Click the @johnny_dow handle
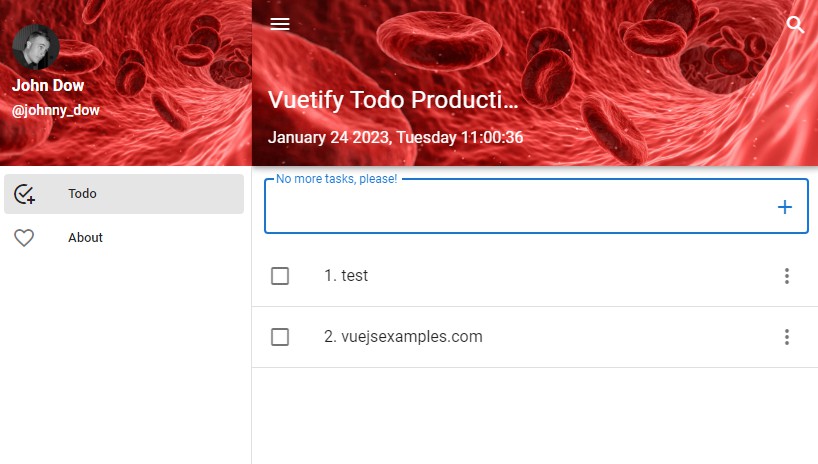818x464 pixels. (x=56, y=110)
